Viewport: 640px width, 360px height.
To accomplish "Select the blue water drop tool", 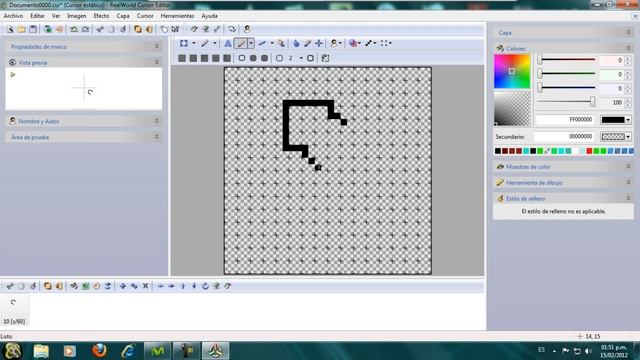I will [296, 43].
